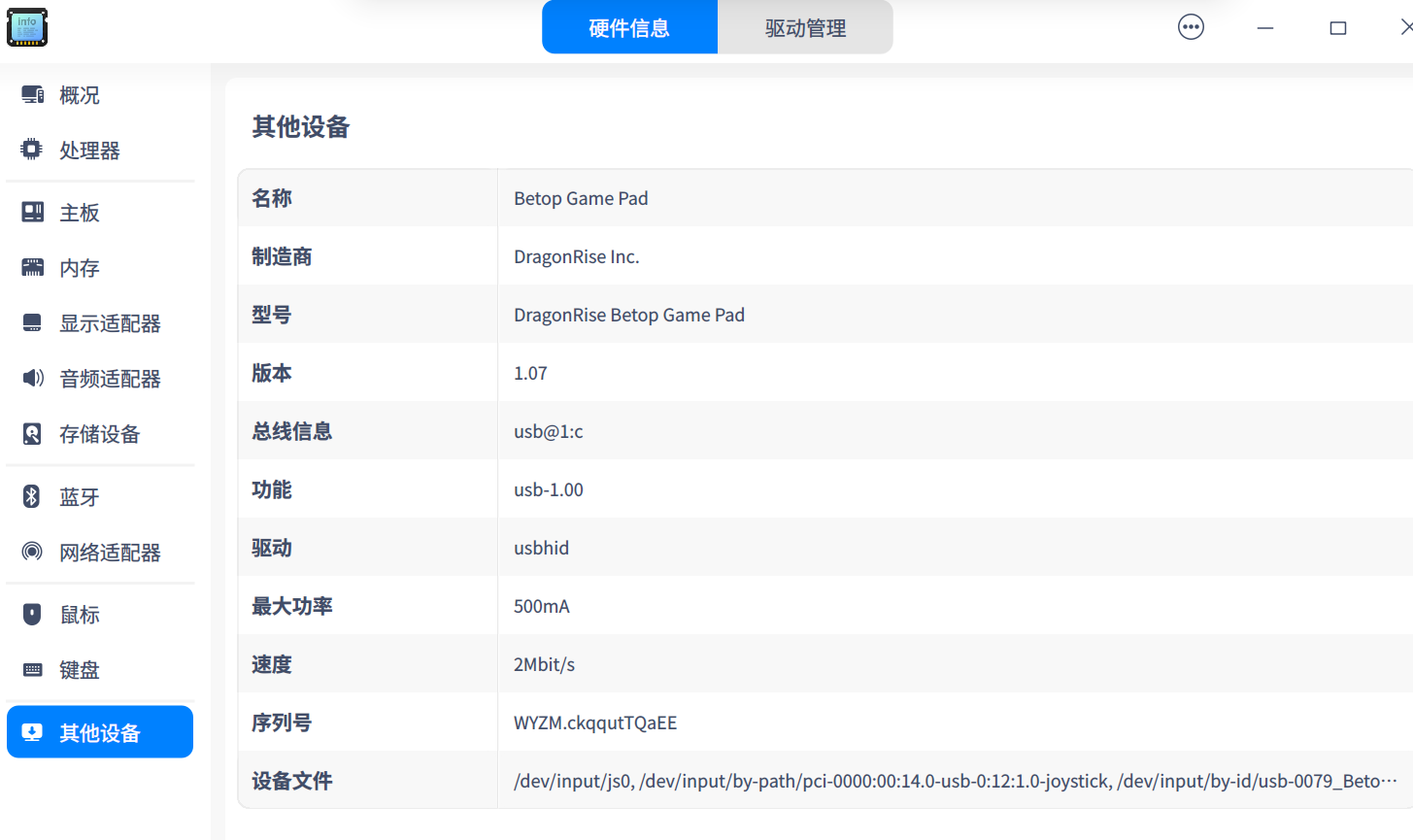The height and width of the screenshot is (840, 1413).
Task: Click the 设备文件 row label
Action: click(292, 781)
